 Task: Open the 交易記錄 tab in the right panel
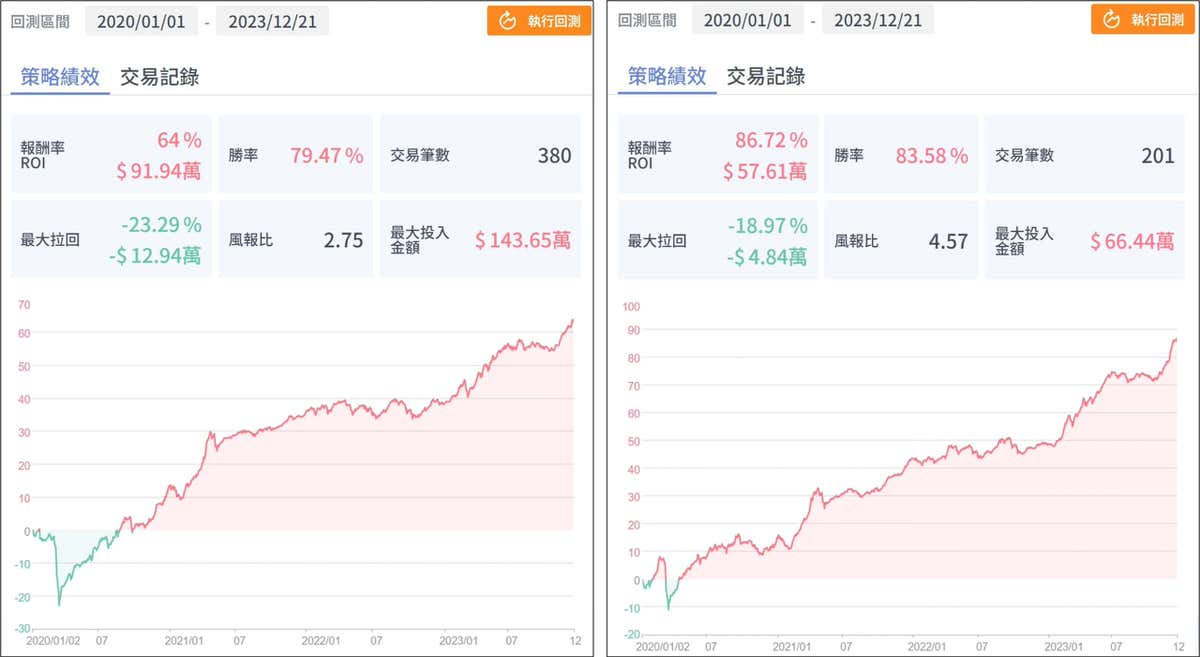765,77
